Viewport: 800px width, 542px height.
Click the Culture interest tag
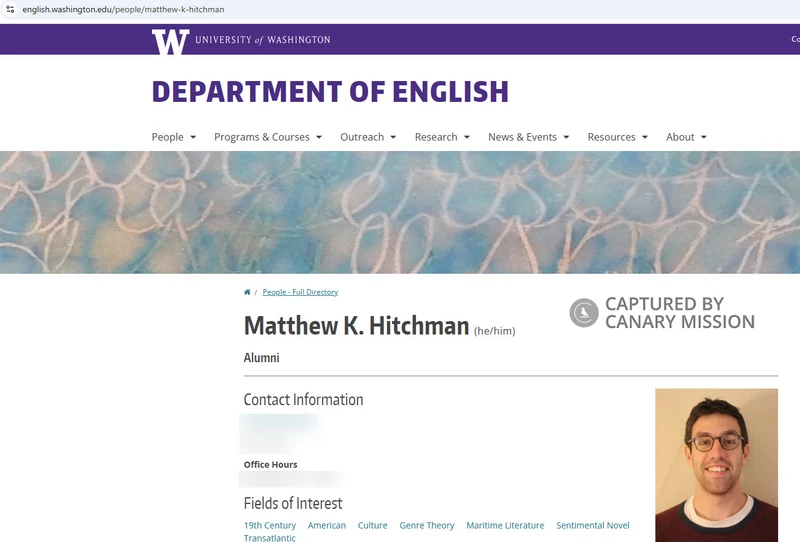[372, 525]
